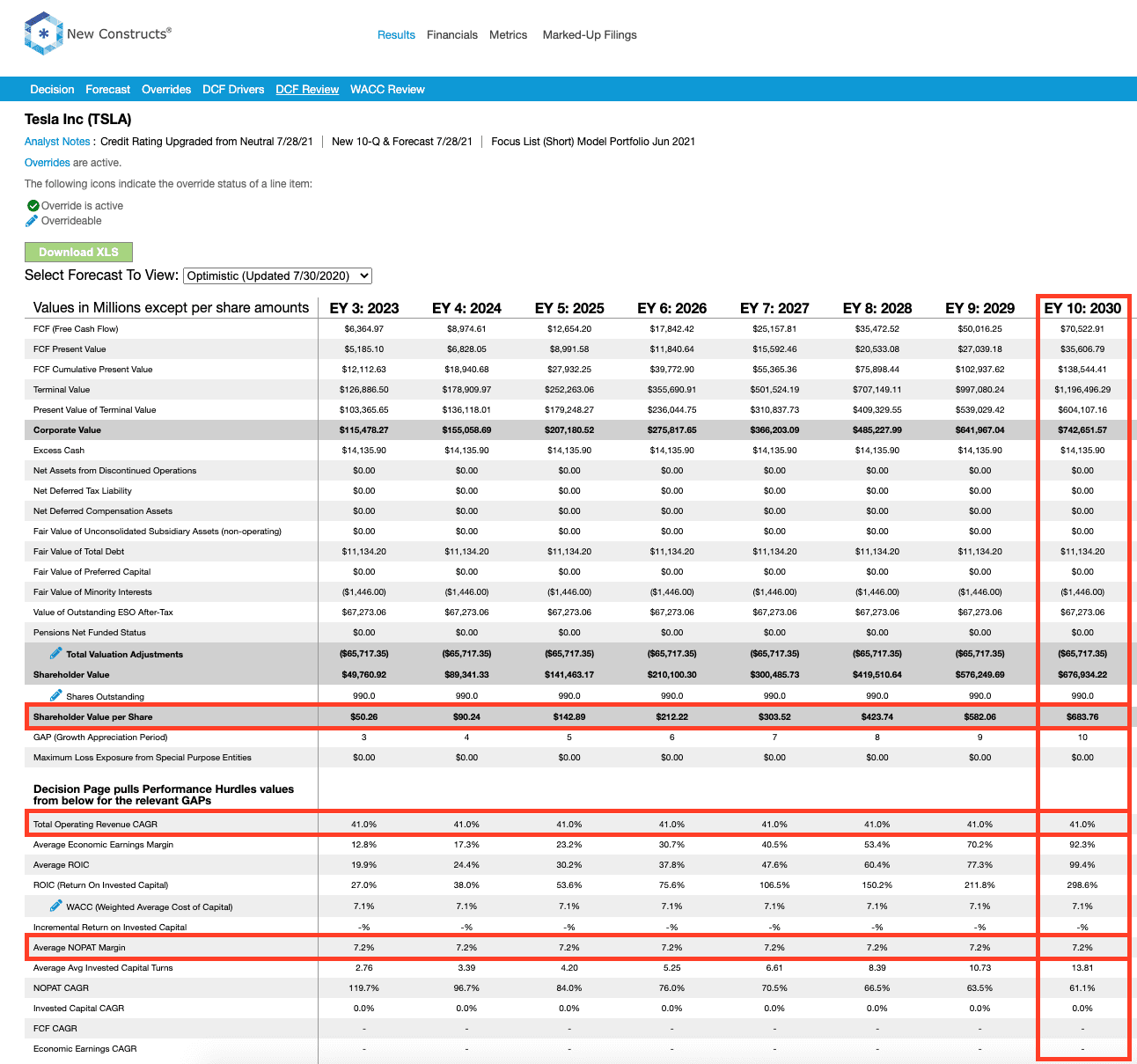Viewport: 1137px width, 1064px height.
Task: Click the Average Avg Invested Capital Turns label
Action: click(103, 968)
